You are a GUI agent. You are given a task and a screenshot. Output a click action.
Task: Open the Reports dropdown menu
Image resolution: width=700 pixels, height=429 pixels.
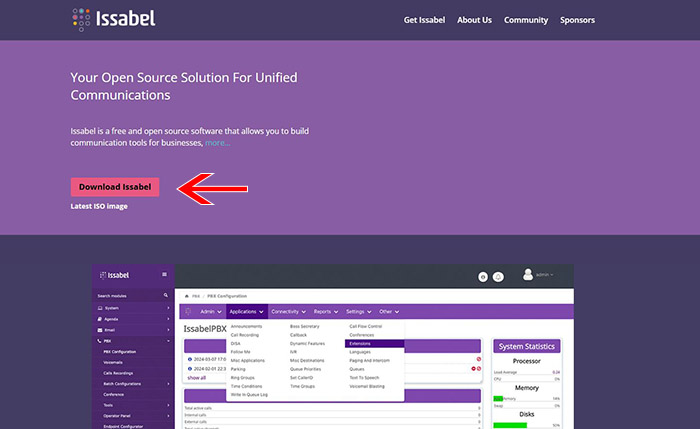[x=326, y=312]
